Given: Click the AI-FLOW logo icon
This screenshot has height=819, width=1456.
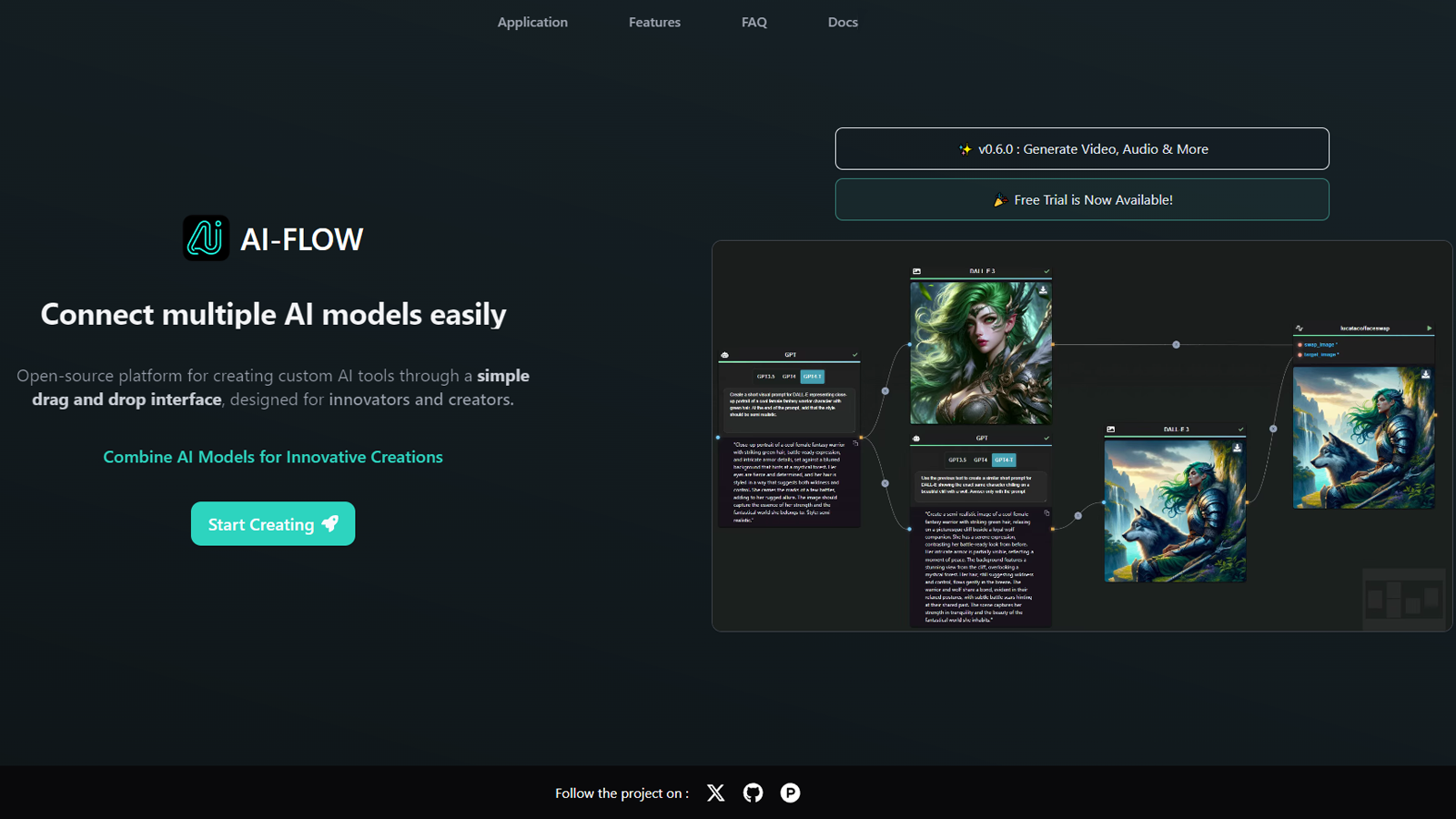Looking at the screenshot, I should pyautogui.click(x=207, y=238).
